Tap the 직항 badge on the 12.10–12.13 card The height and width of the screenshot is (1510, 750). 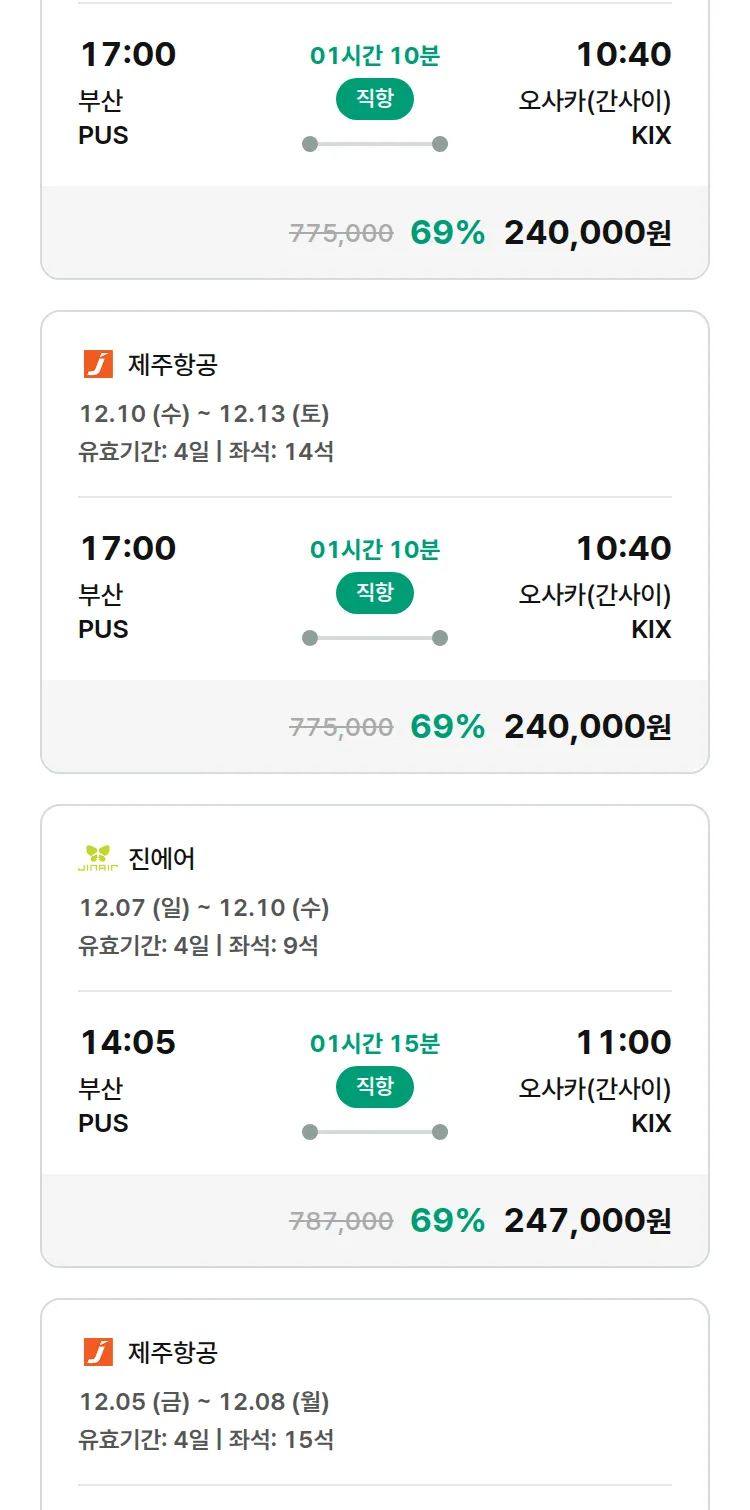click(x=375, y=593)
